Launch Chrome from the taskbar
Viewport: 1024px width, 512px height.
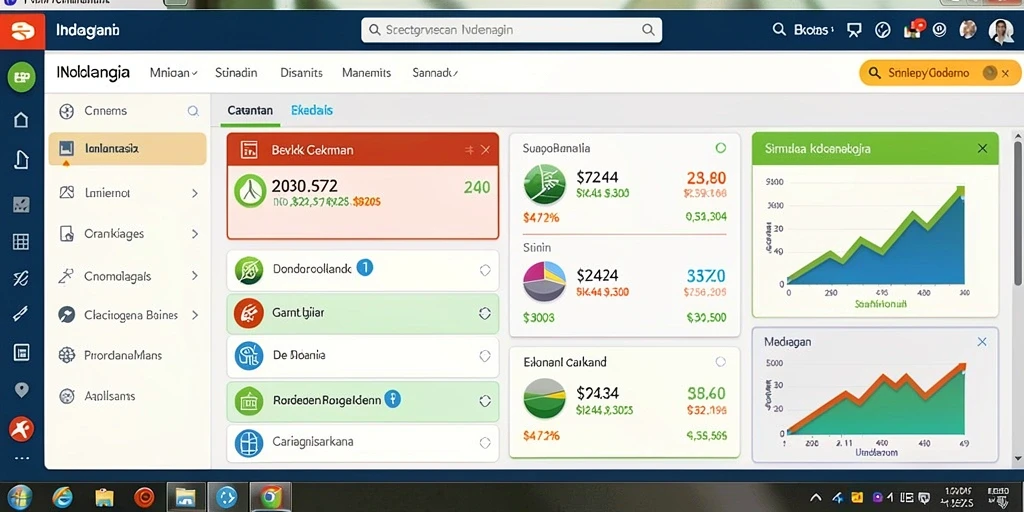[x=270, y=498]
